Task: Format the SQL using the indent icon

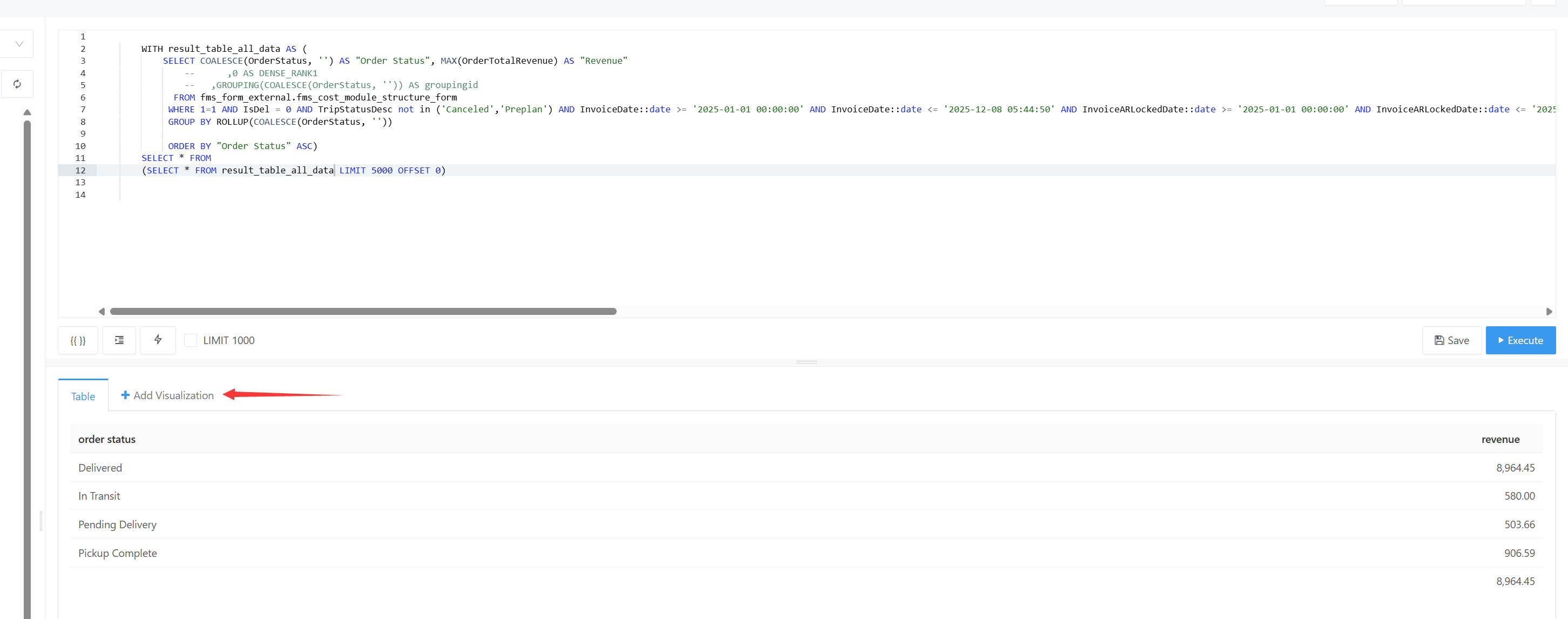Action: [119, 340]
